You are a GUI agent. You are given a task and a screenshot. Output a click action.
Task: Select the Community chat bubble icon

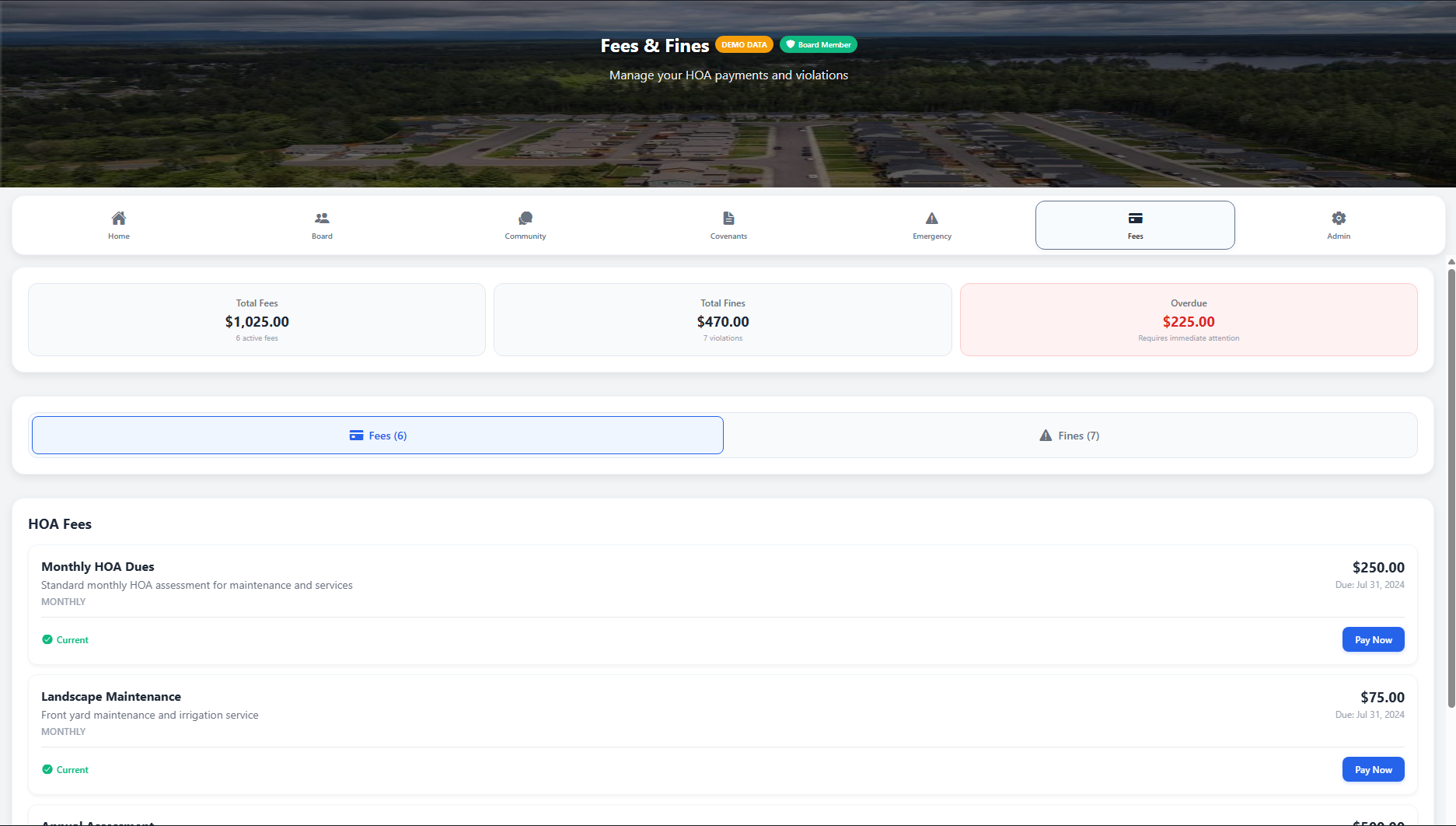[525, 219]
